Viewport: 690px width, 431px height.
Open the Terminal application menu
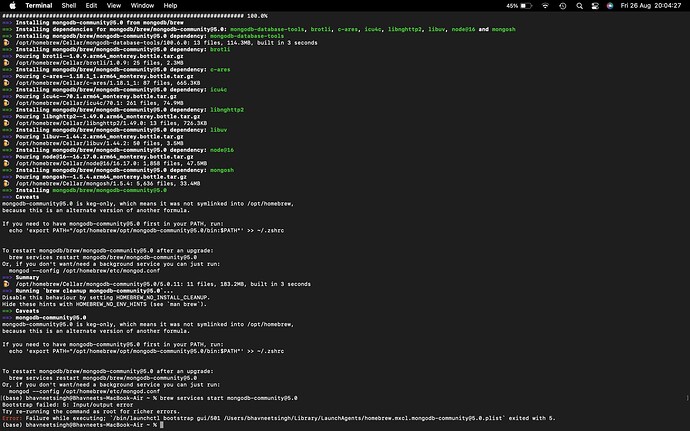tap(39, 5)
